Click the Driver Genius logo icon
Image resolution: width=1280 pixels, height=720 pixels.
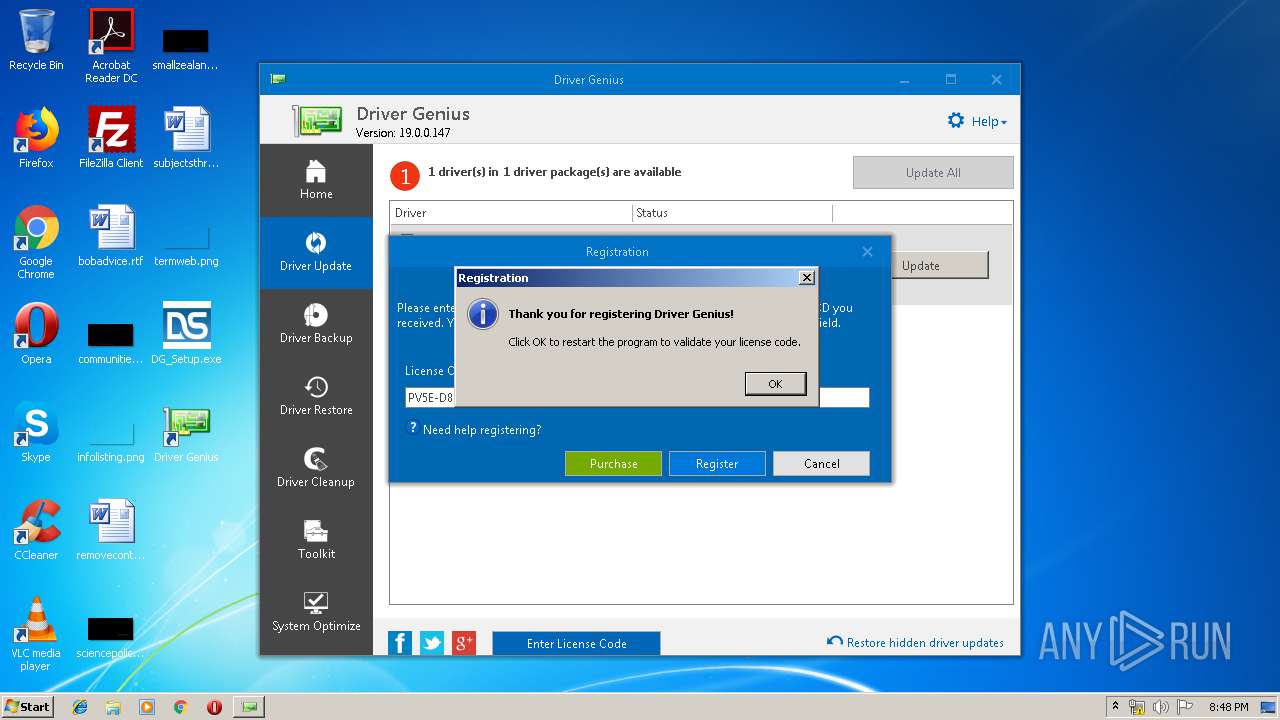click(317, 120)
